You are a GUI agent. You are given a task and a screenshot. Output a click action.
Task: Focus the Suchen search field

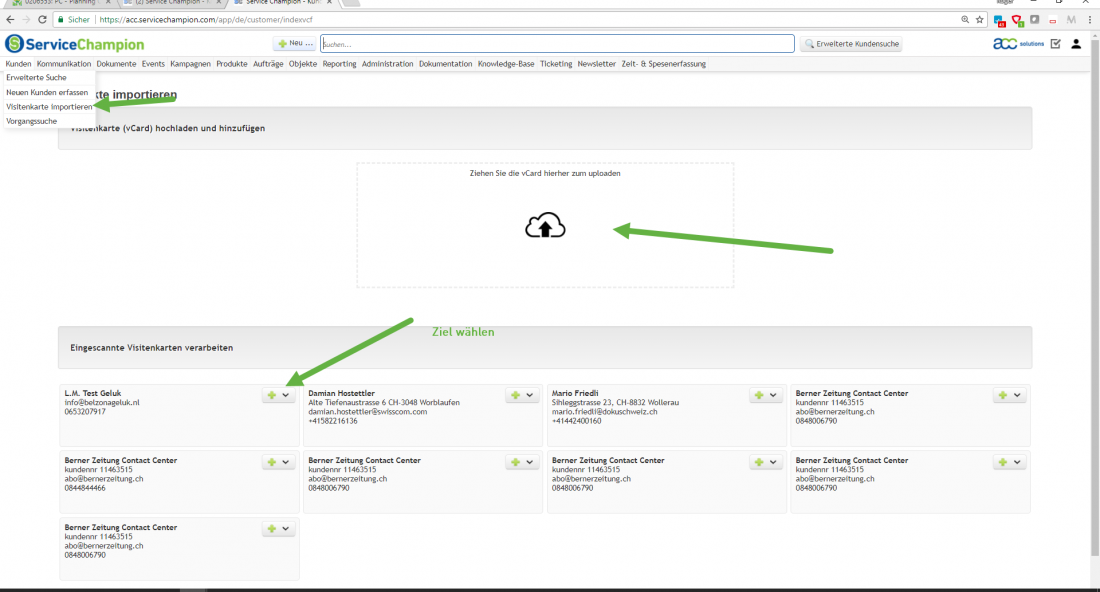pos(558,43)
